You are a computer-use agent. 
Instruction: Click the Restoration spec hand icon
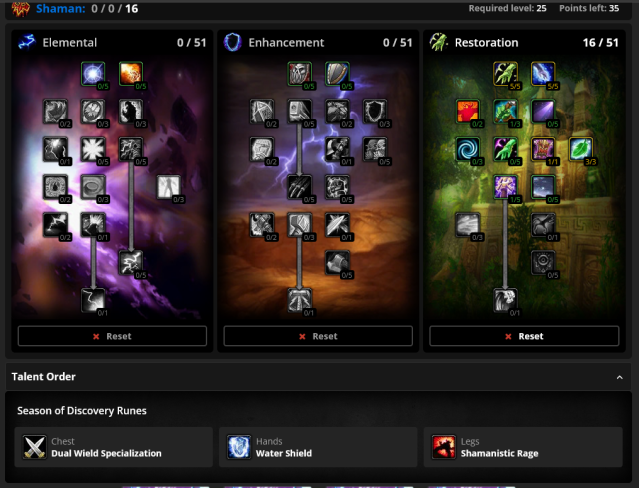pyautogui.click(x=438, y=42)
